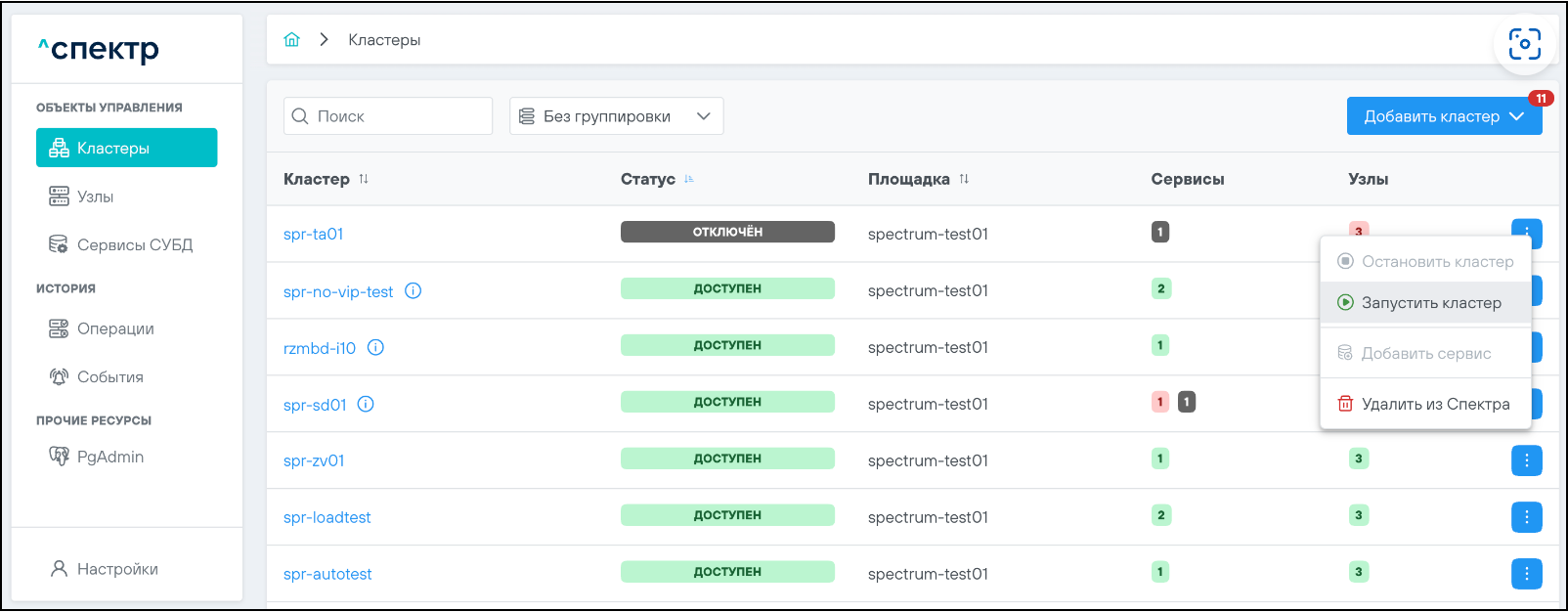This screenshot has width=1568, height=612.
Task: Click the home breadcrumb icon
Action: click(291, 40)
